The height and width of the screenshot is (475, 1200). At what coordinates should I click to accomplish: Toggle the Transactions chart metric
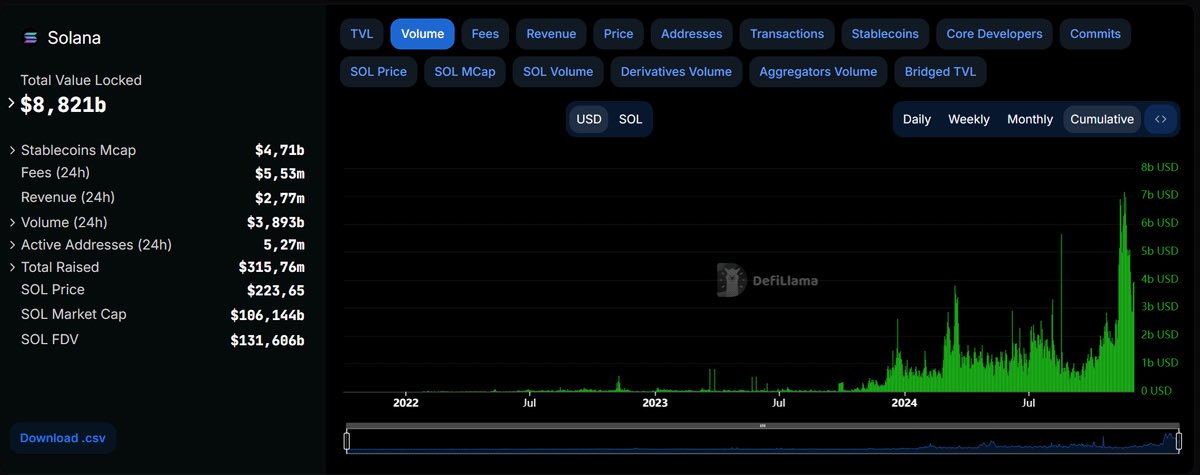pyautogui.click(x=787, y=33)
